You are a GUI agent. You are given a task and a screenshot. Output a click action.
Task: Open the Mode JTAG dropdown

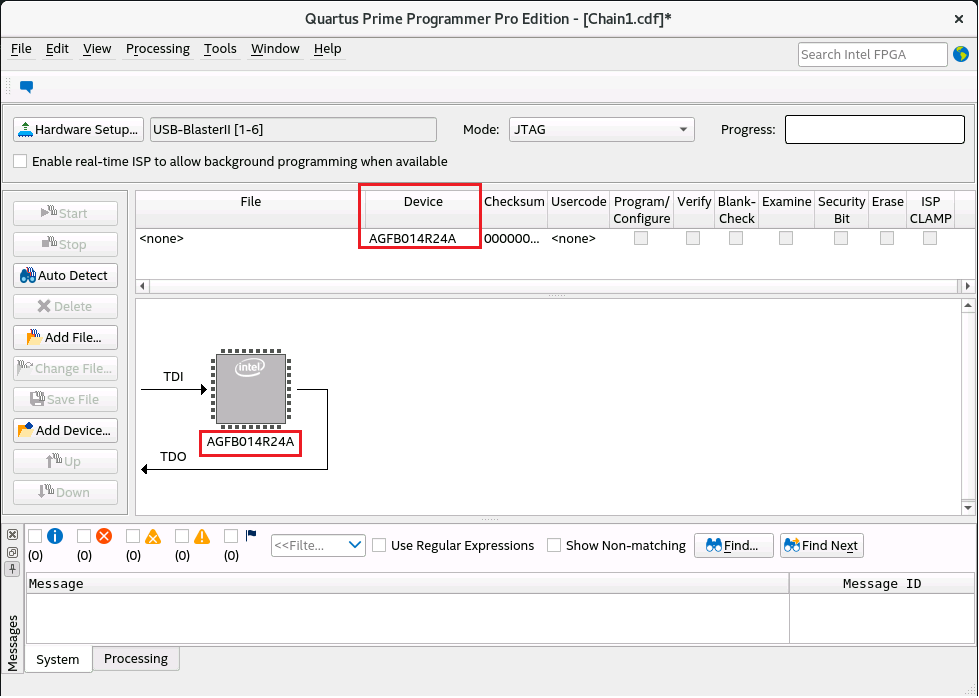(x=601, y=129)
